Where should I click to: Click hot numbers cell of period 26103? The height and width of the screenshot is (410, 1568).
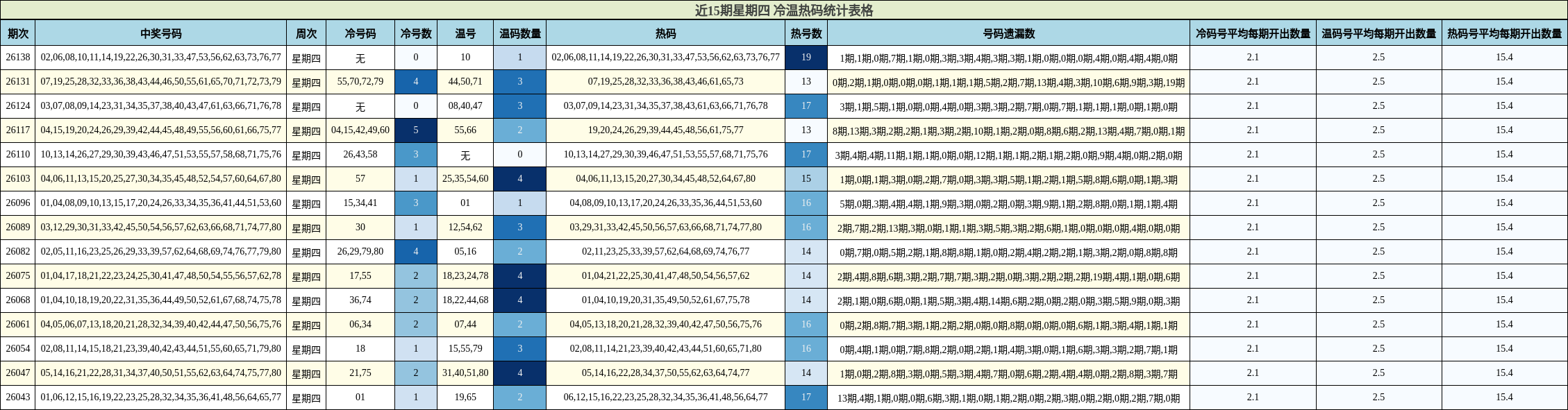pyautogui.click(x=666, y=179)
